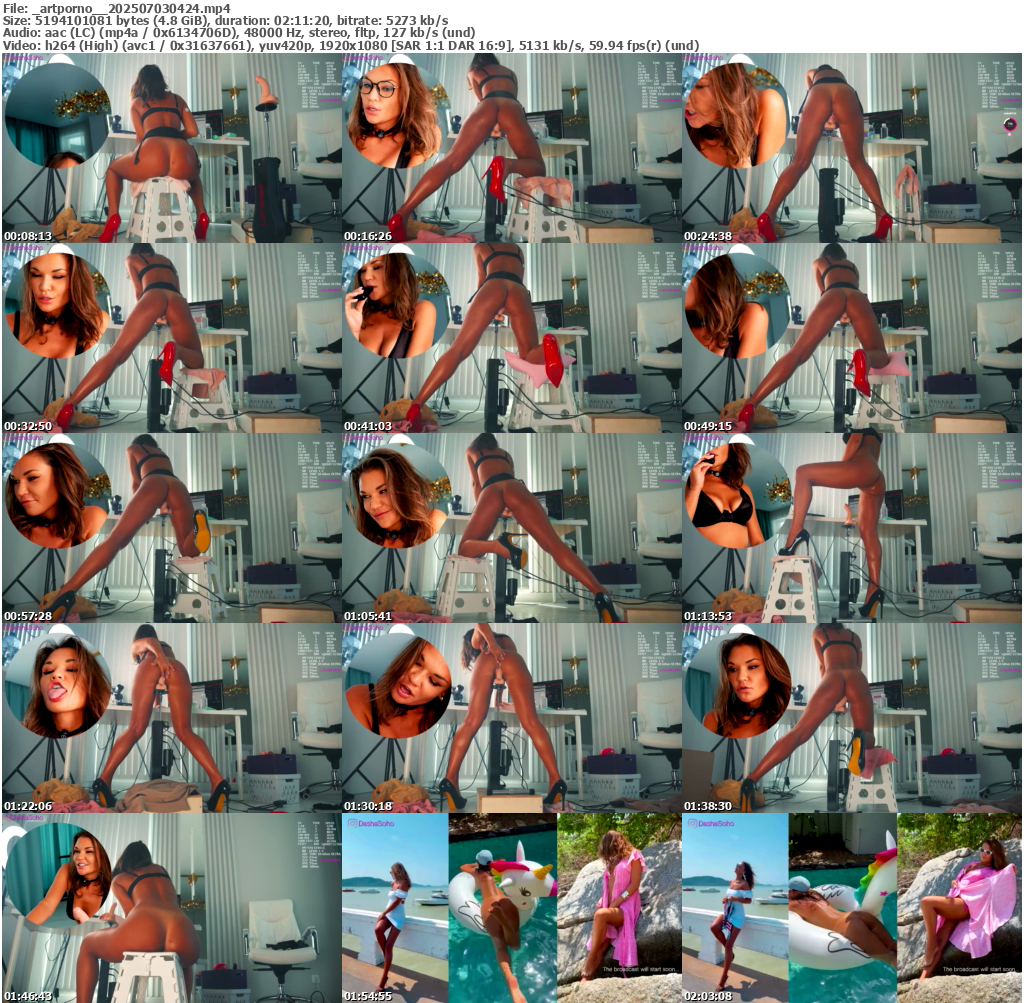Open the frame marked 00:32:50
The width and height of the screenshot is (1024, 1003).
point(172,338)
